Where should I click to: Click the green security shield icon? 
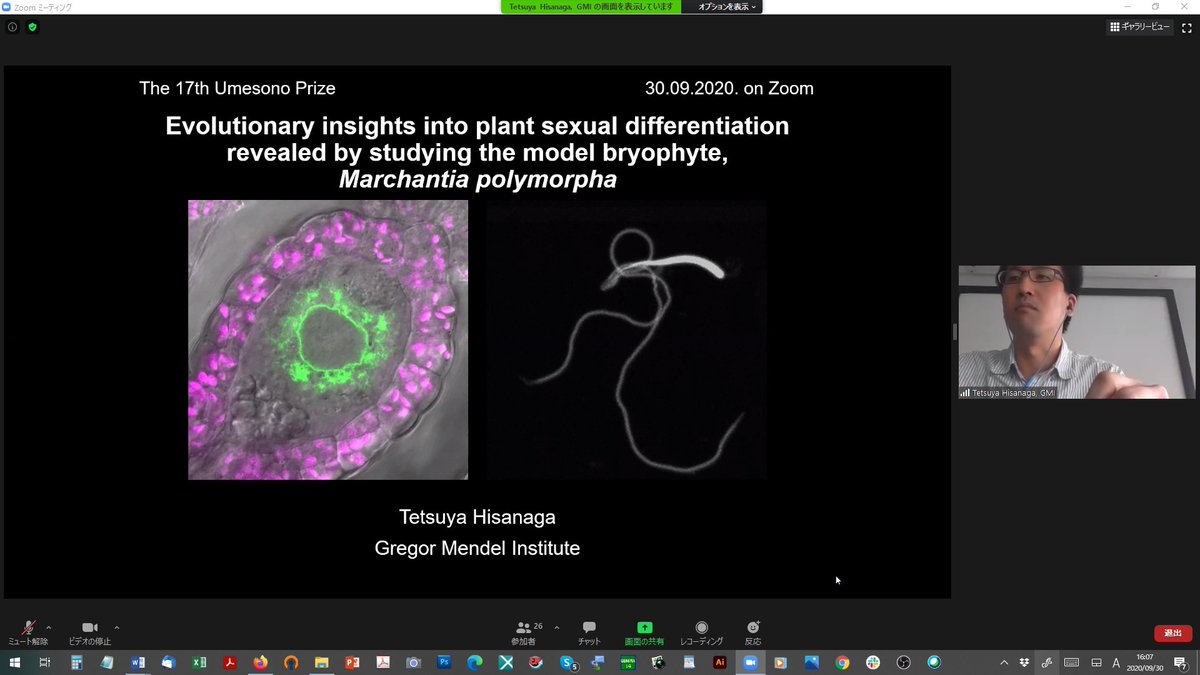(32, 27)
